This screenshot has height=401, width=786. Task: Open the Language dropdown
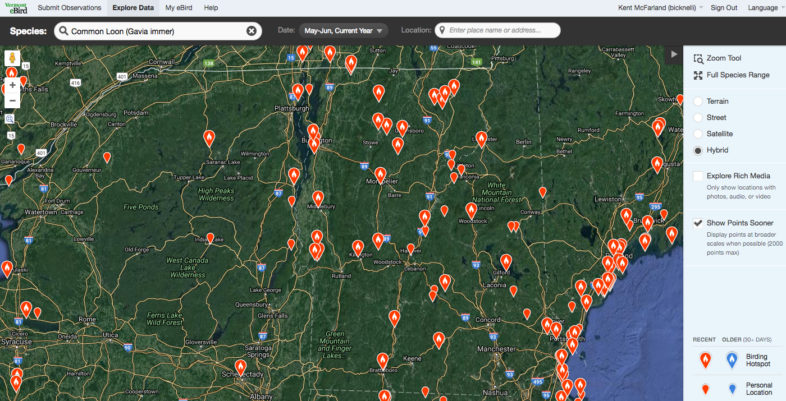[x=765, y=7]
